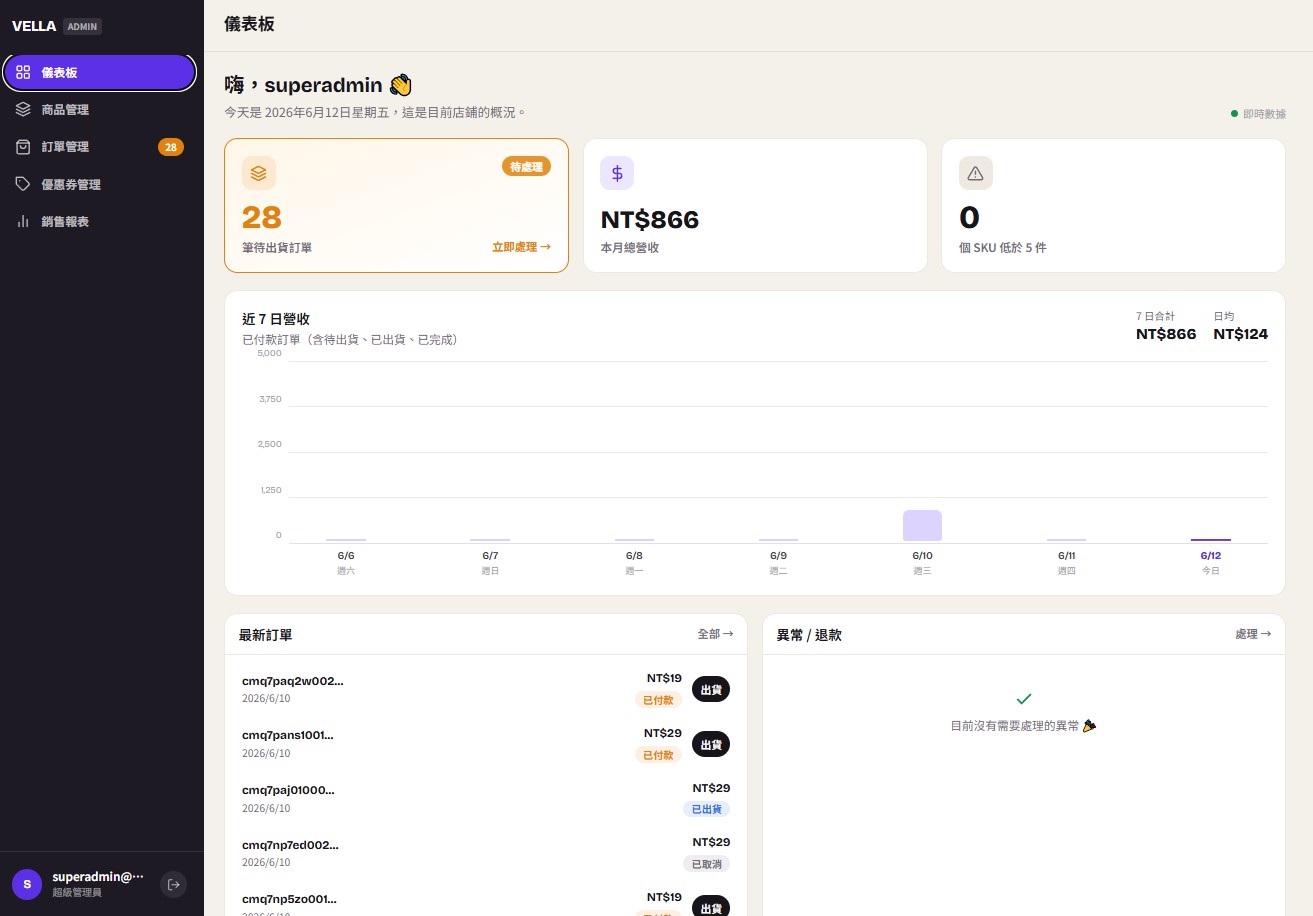
Task: Click the tag icon beside 優惠券管理
Action: coord(23,184)
